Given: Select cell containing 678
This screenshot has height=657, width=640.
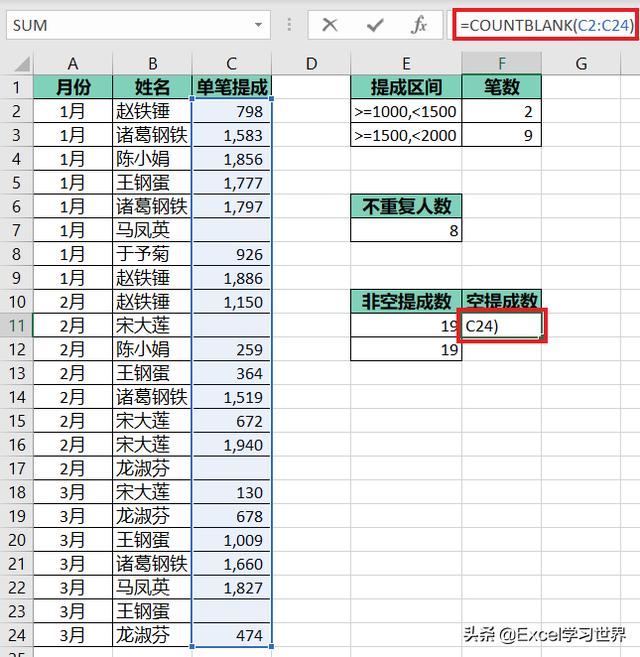Looking at the screenshot, I should 232,516.
